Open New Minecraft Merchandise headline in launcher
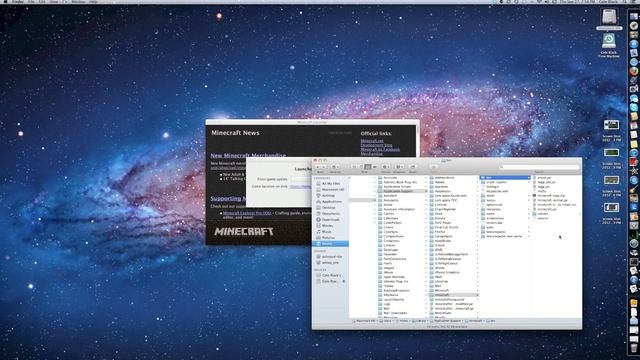 248,155
